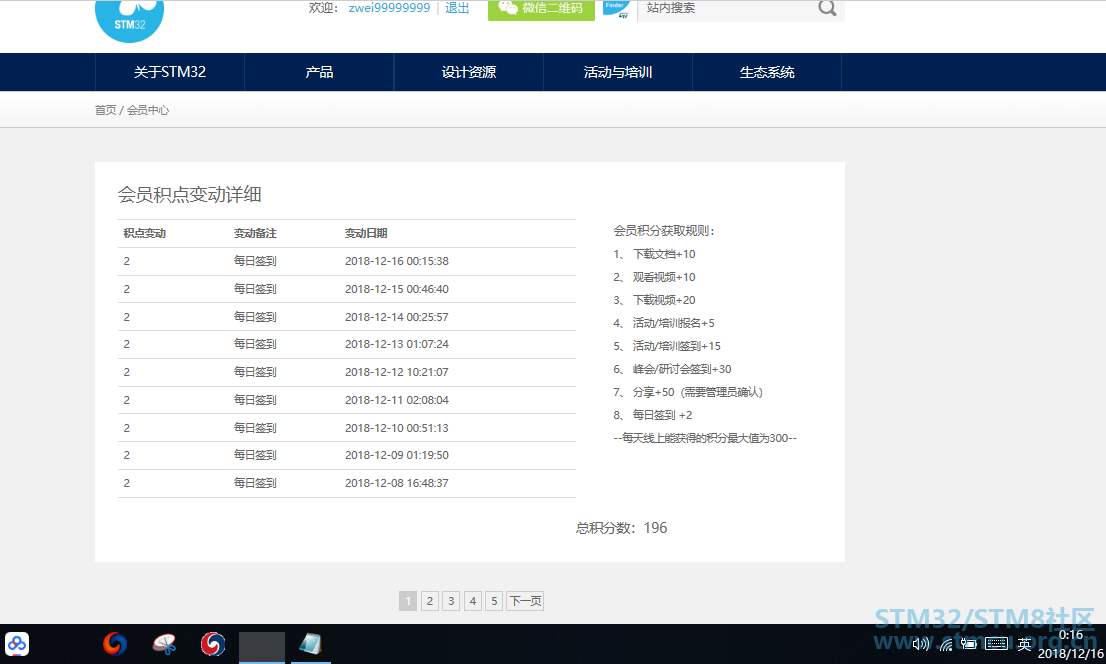
Task: Open the WeChat QR code button
Action: 541,9
